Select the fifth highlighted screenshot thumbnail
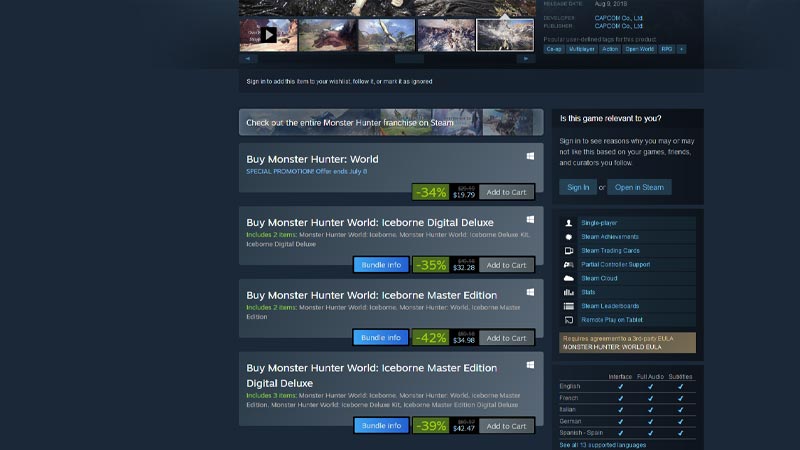 pos(505,35)
